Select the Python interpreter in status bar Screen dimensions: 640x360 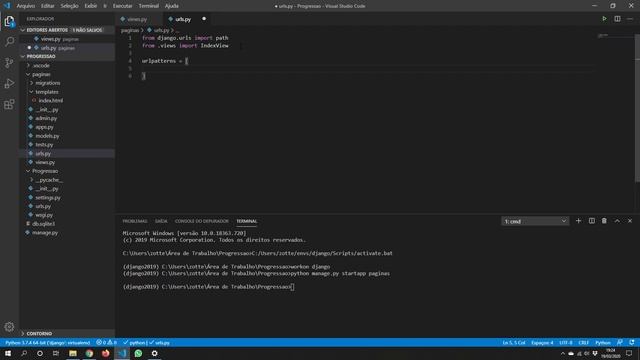47,342
